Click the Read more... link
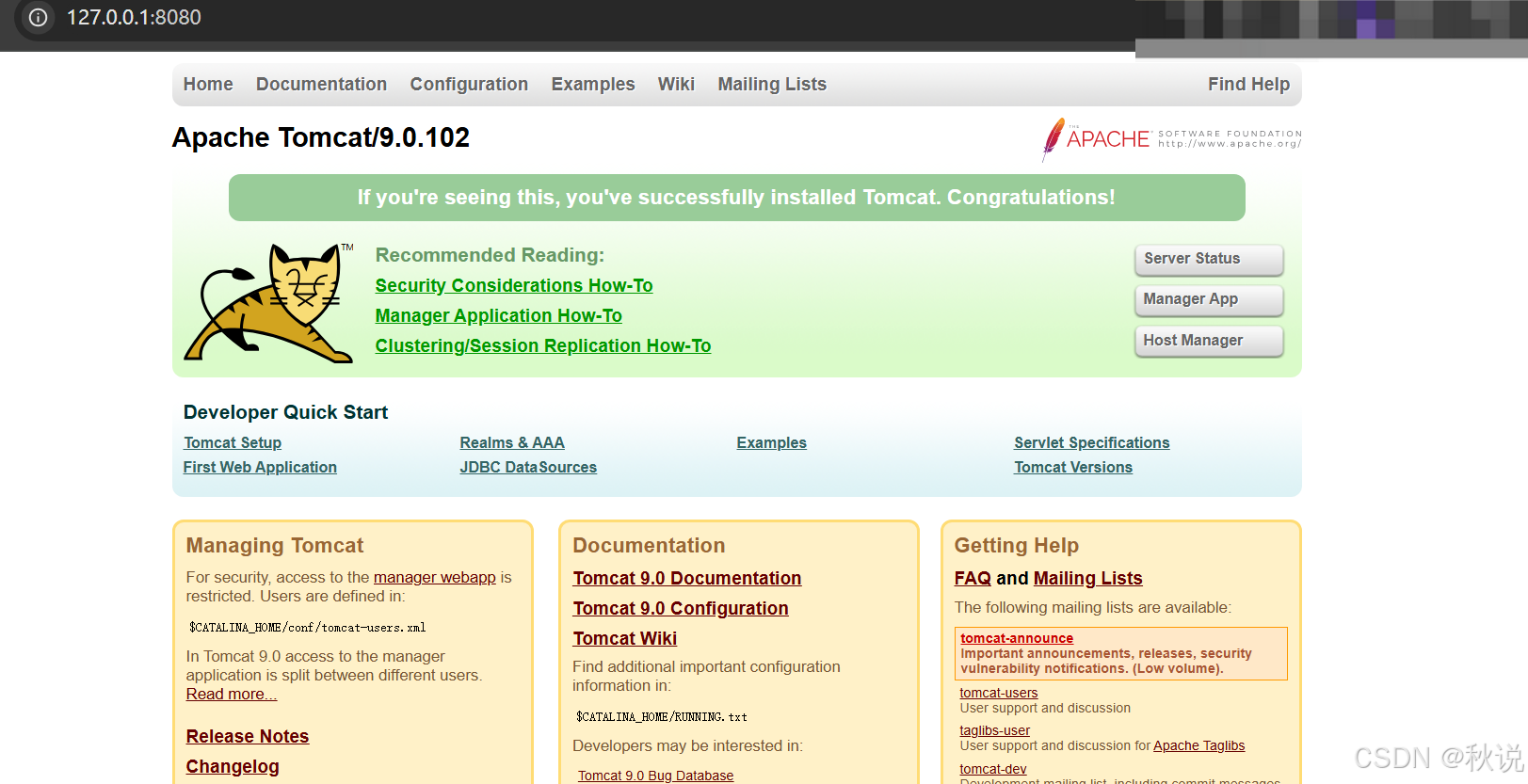The height and width of the screenshot is (784, 1528). (x=232, y=694)
